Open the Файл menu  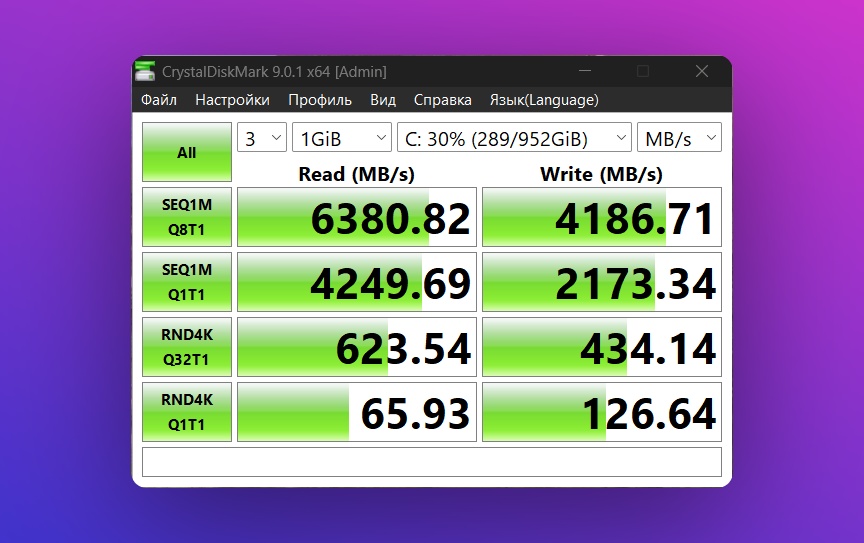click(x=159, y=100)
